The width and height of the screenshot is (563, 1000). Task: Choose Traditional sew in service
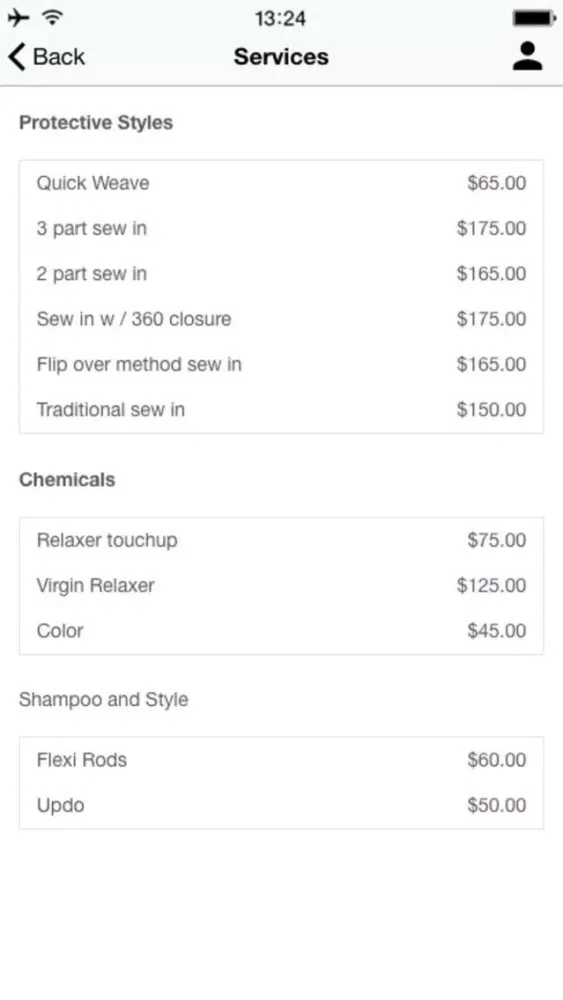[281, 409]
